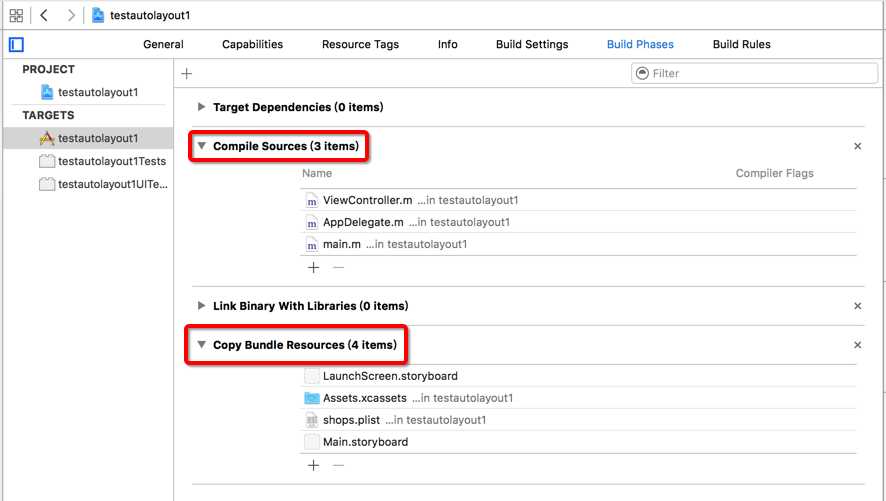Select shops.plist in bundle resources
The height and width of the screenshot is (501, 886).
578,420
